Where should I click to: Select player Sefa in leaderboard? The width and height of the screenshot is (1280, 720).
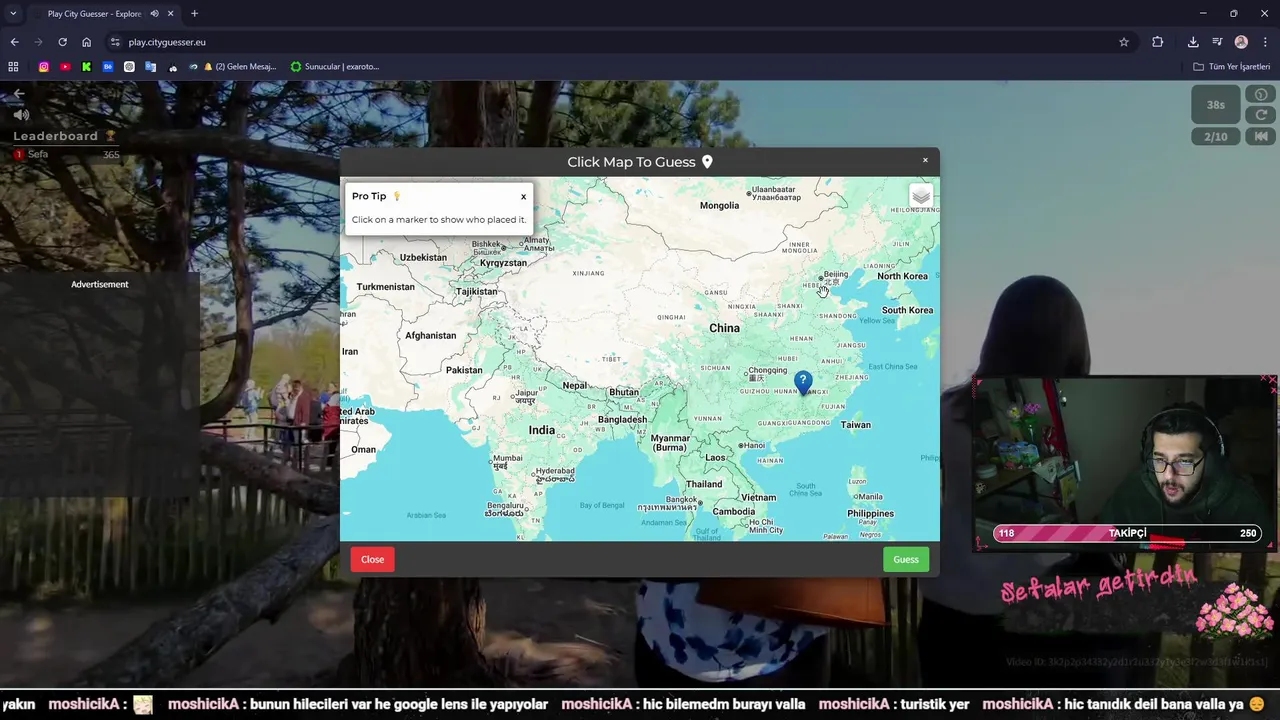[38, 154]
